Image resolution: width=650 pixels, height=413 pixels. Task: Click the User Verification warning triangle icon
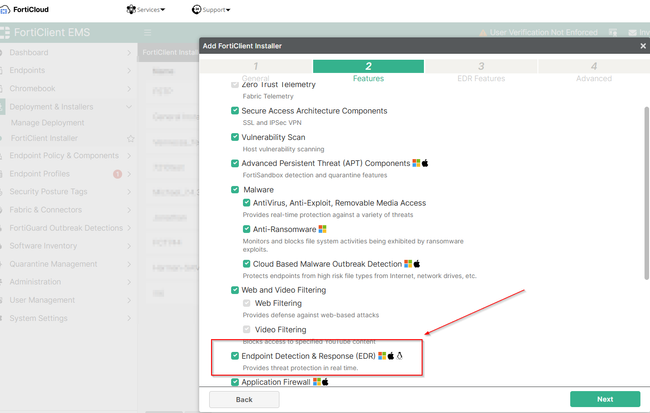[483, 32]
